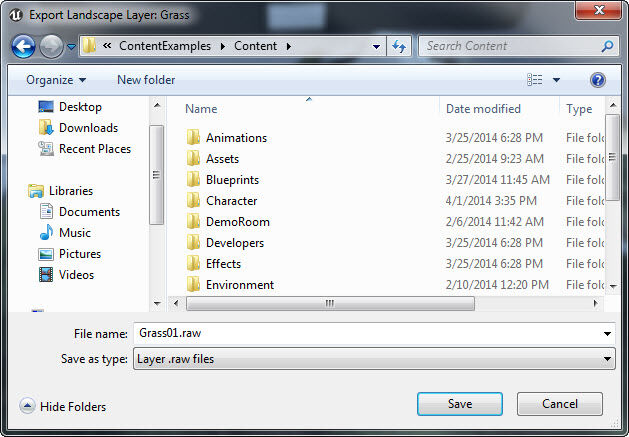629x437 pixels.
Task: Click the folder icon in address bar
Action: pyautogui.click(x=89, y=46)
